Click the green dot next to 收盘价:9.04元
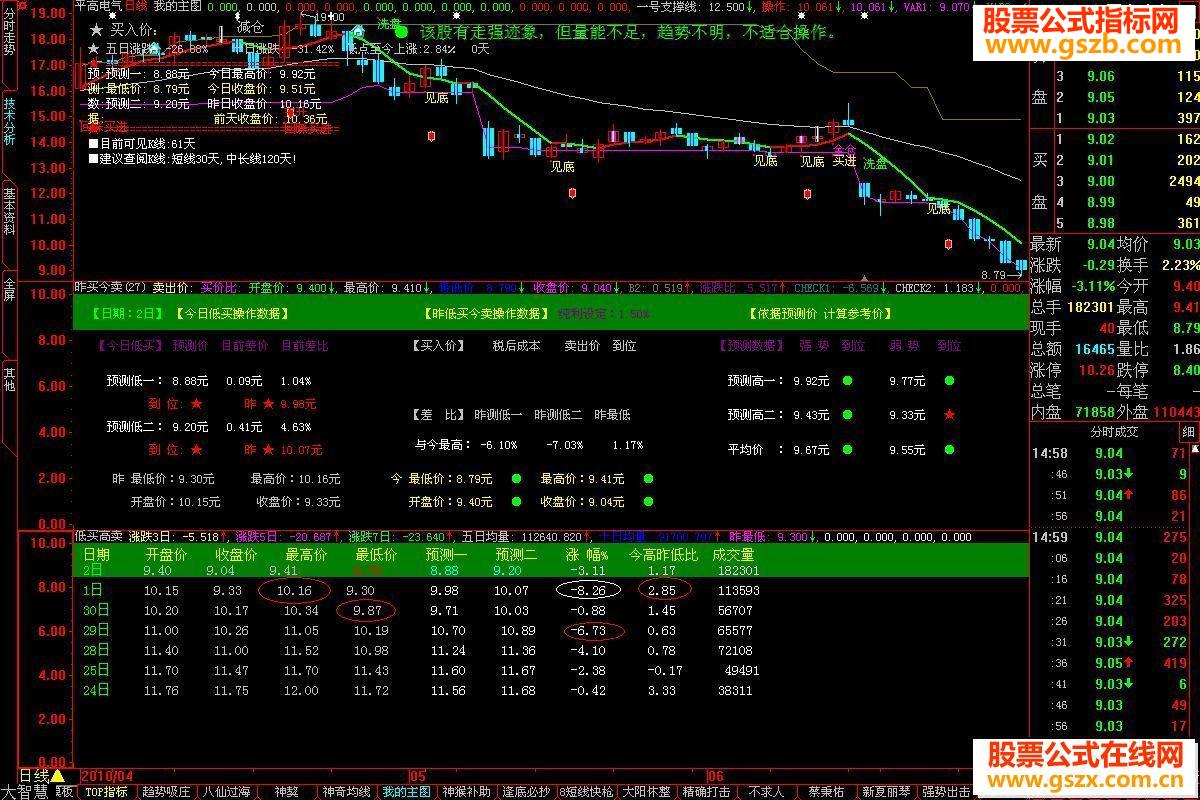This screenshot has height=800, width=1200. pyautogui.click(x=648, y=502)
